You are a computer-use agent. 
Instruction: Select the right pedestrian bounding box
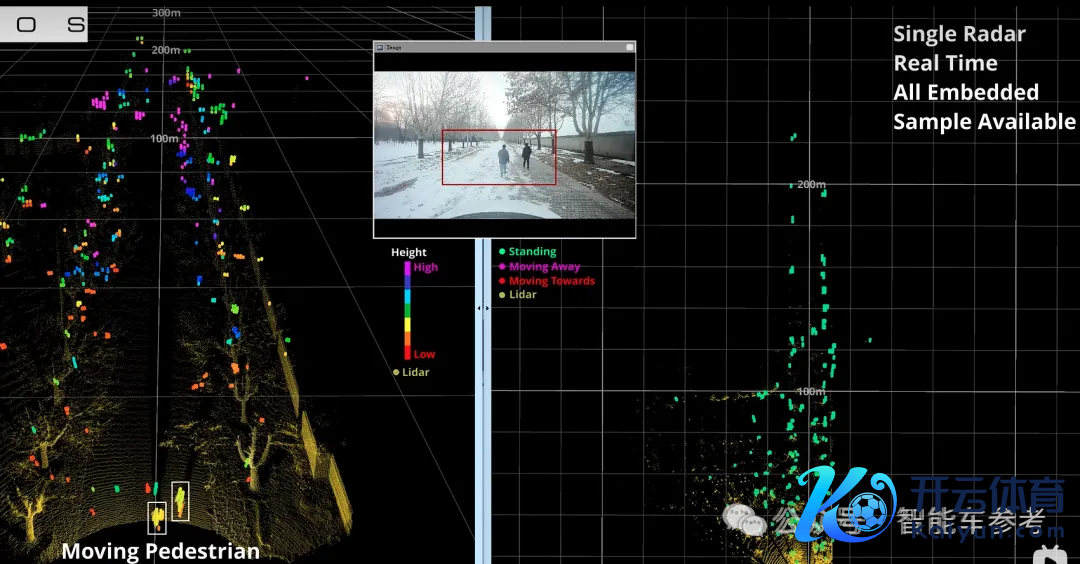click(180, 500)
